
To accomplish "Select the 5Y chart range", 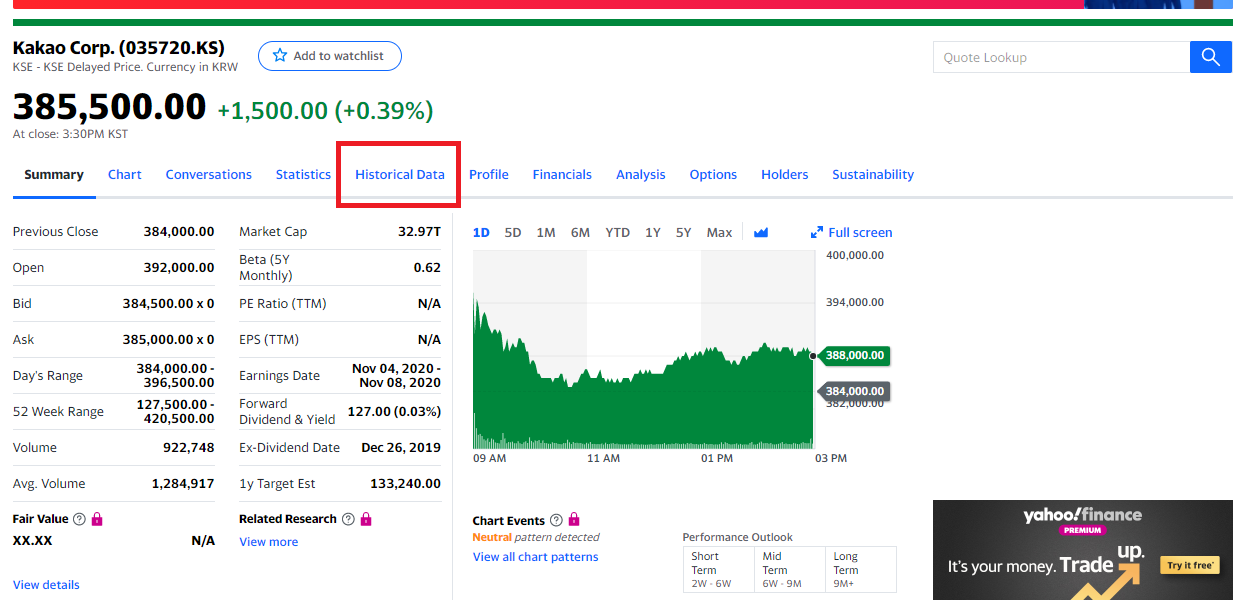I will point(684,232).
